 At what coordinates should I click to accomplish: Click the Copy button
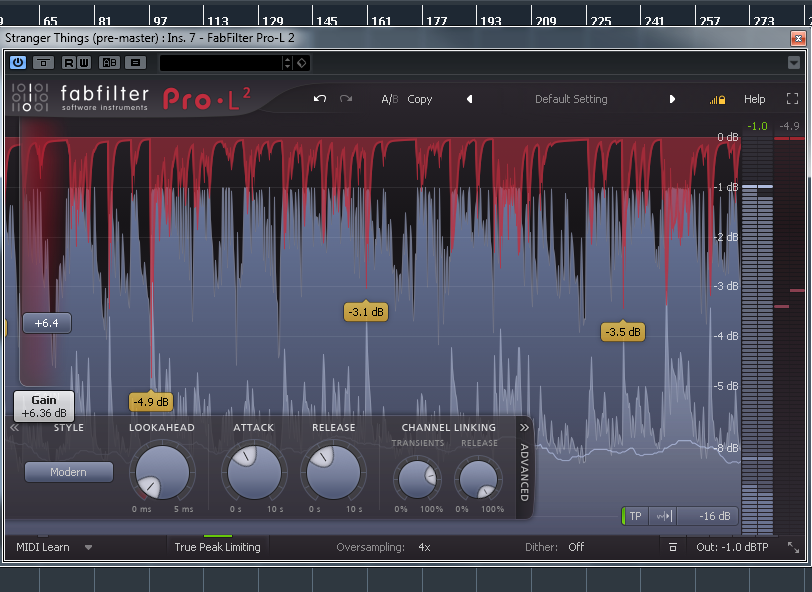(420, 99)
